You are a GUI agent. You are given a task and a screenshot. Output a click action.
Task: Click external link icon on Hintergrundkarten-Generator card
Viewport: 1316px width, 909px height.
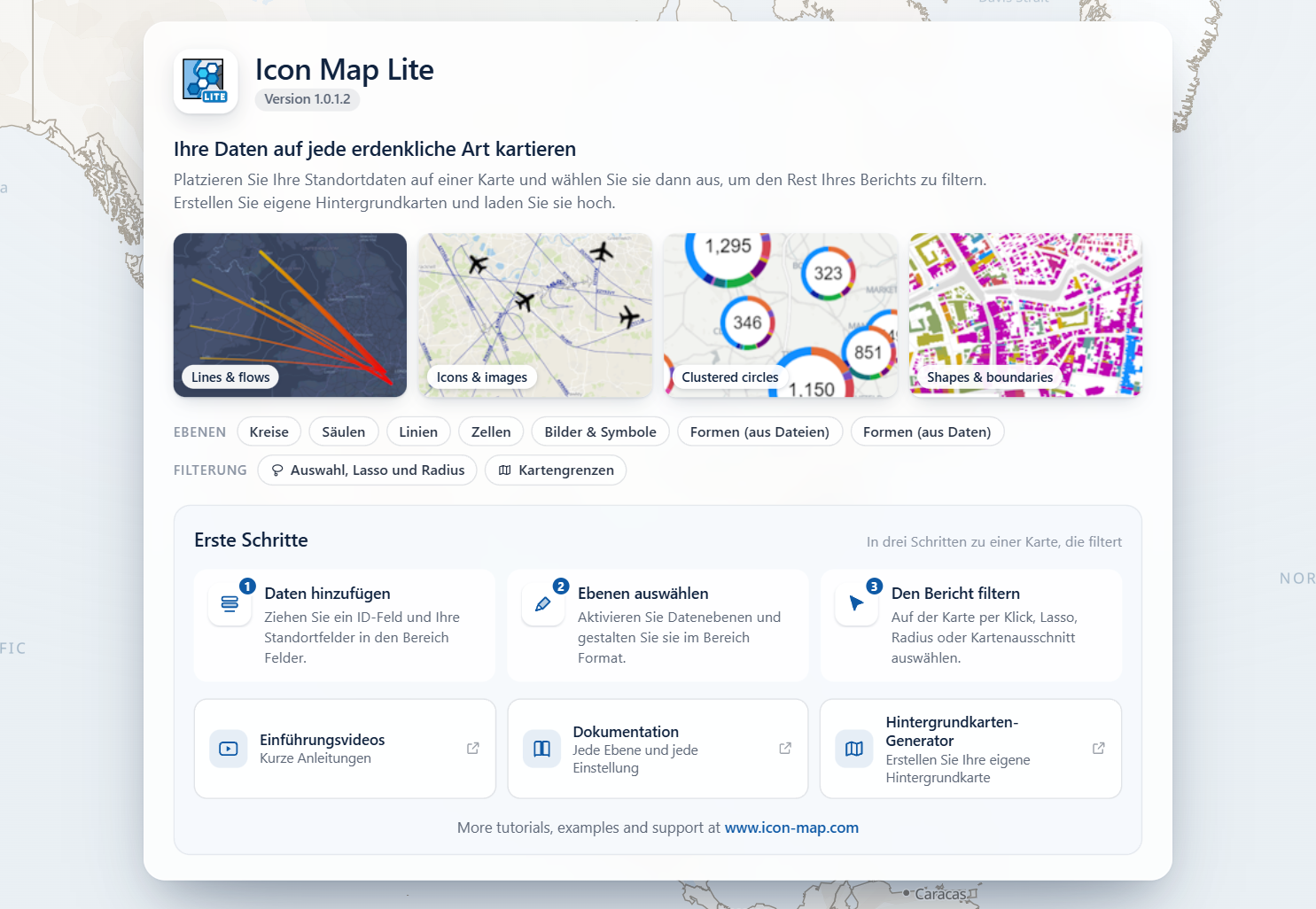(1099, 749)
